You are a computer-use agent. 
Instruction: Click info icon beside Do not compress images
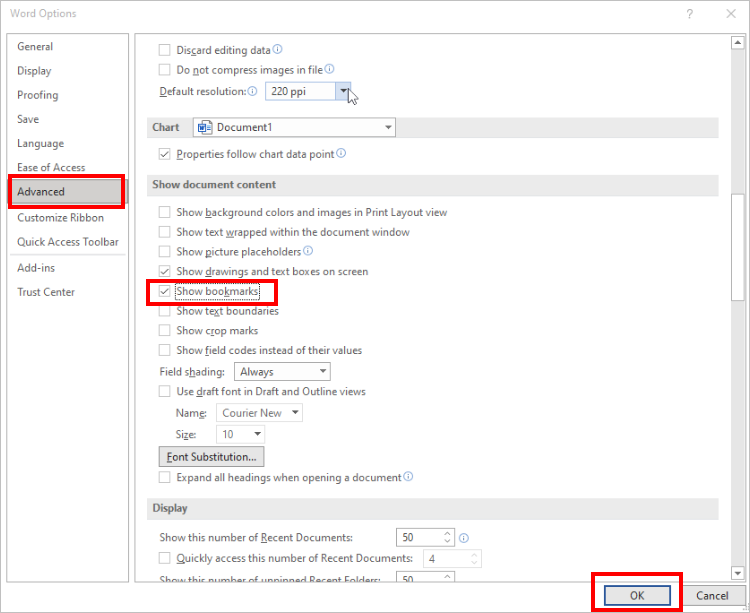pyautogui.click(x=330, y=69)
